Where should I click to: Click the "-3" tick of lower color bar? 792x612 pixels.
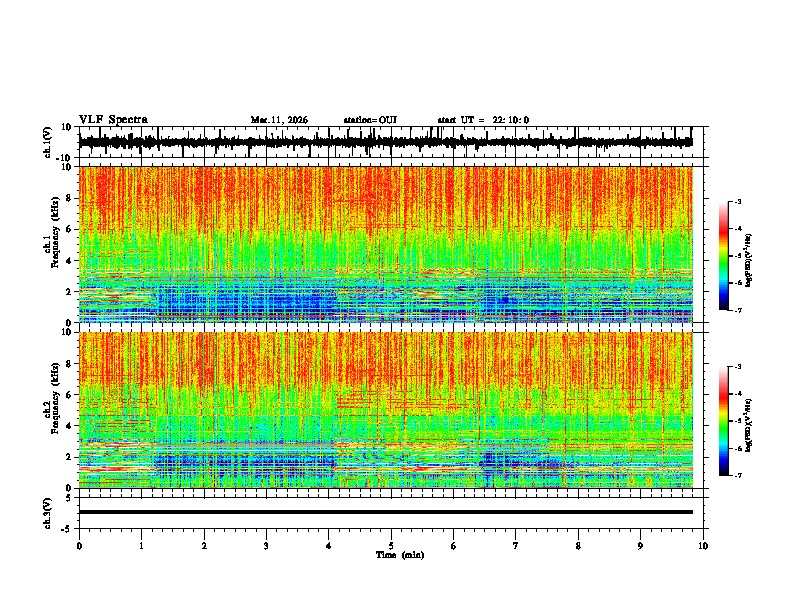[738, 367]
